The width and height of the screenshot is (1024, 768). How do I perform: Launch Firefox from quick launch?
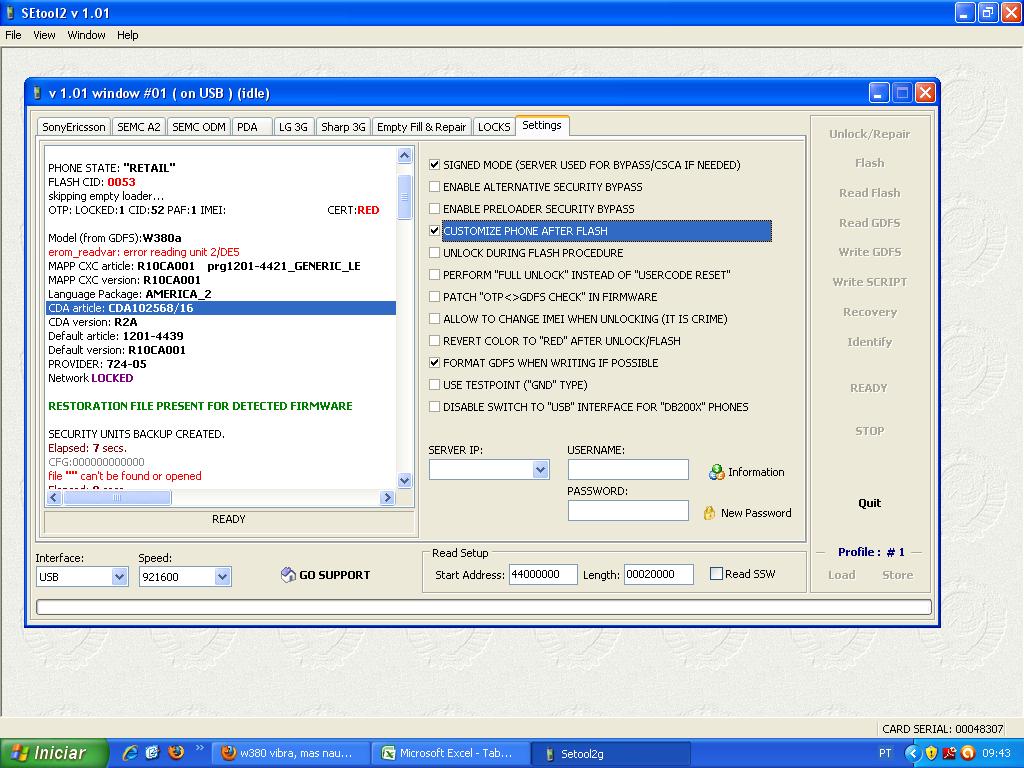[176, 753]
